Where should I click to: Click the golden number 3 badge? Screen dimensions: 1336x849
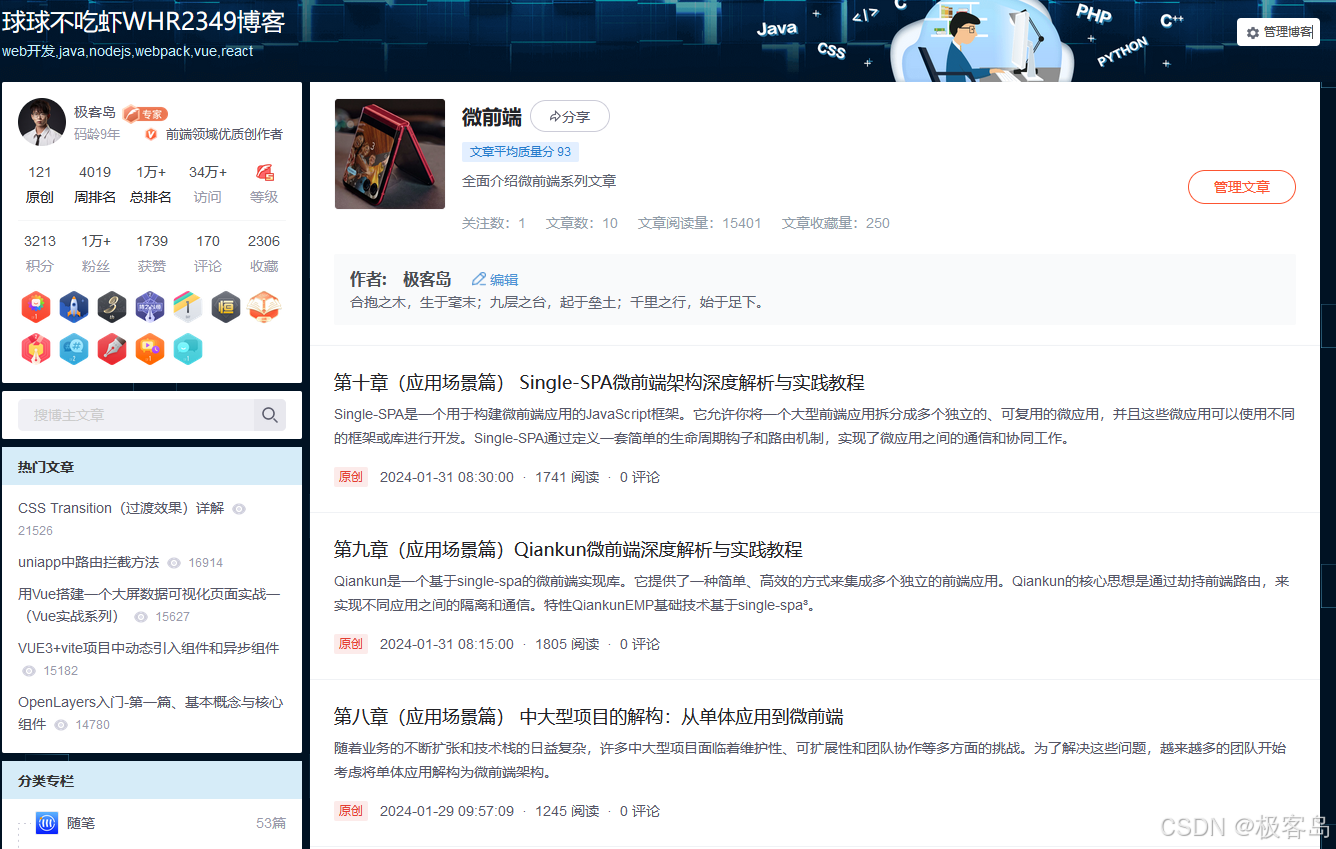click(x=112, y=307)
